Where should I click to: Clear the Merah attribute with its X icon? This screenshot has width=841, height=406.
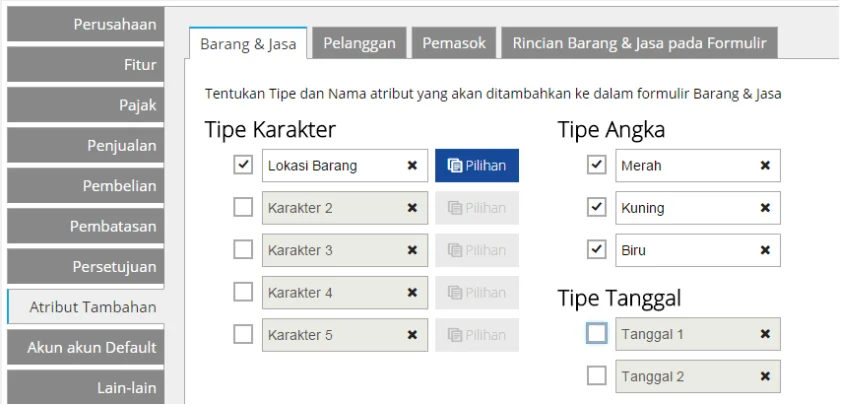pyautogui.click(x=765, y=166)
